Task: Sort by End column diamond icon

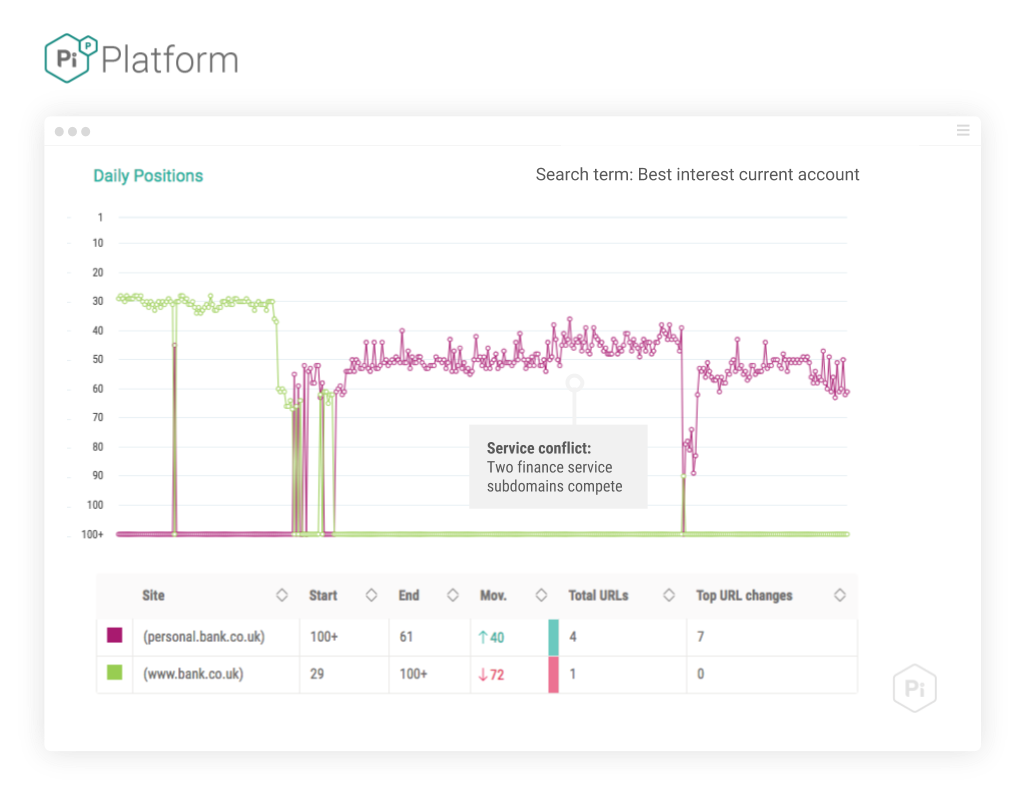Action: [x=452, y=595]
